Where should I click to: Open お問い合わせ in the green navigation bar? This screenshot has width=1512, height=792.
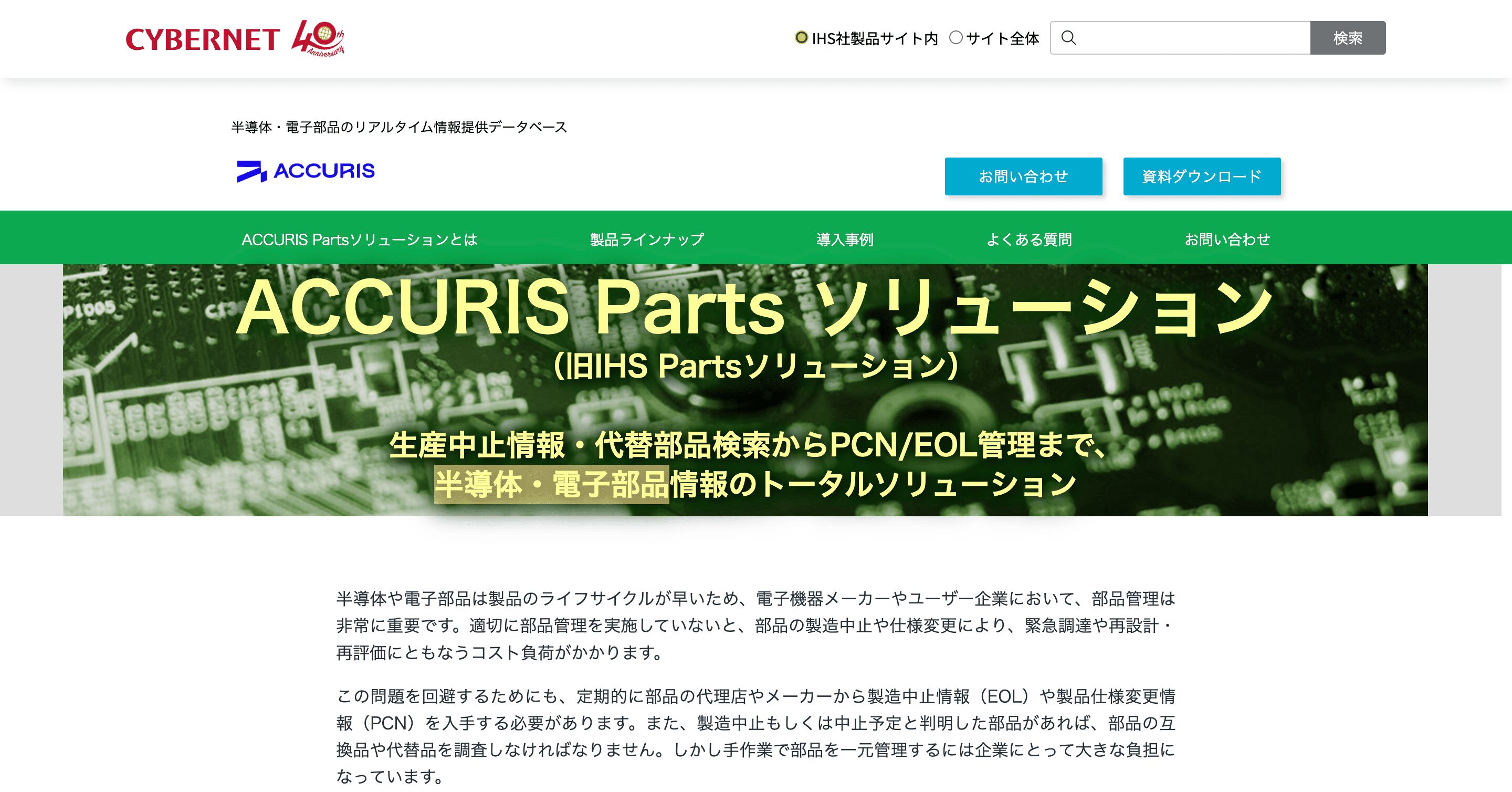pos(1227,239)
